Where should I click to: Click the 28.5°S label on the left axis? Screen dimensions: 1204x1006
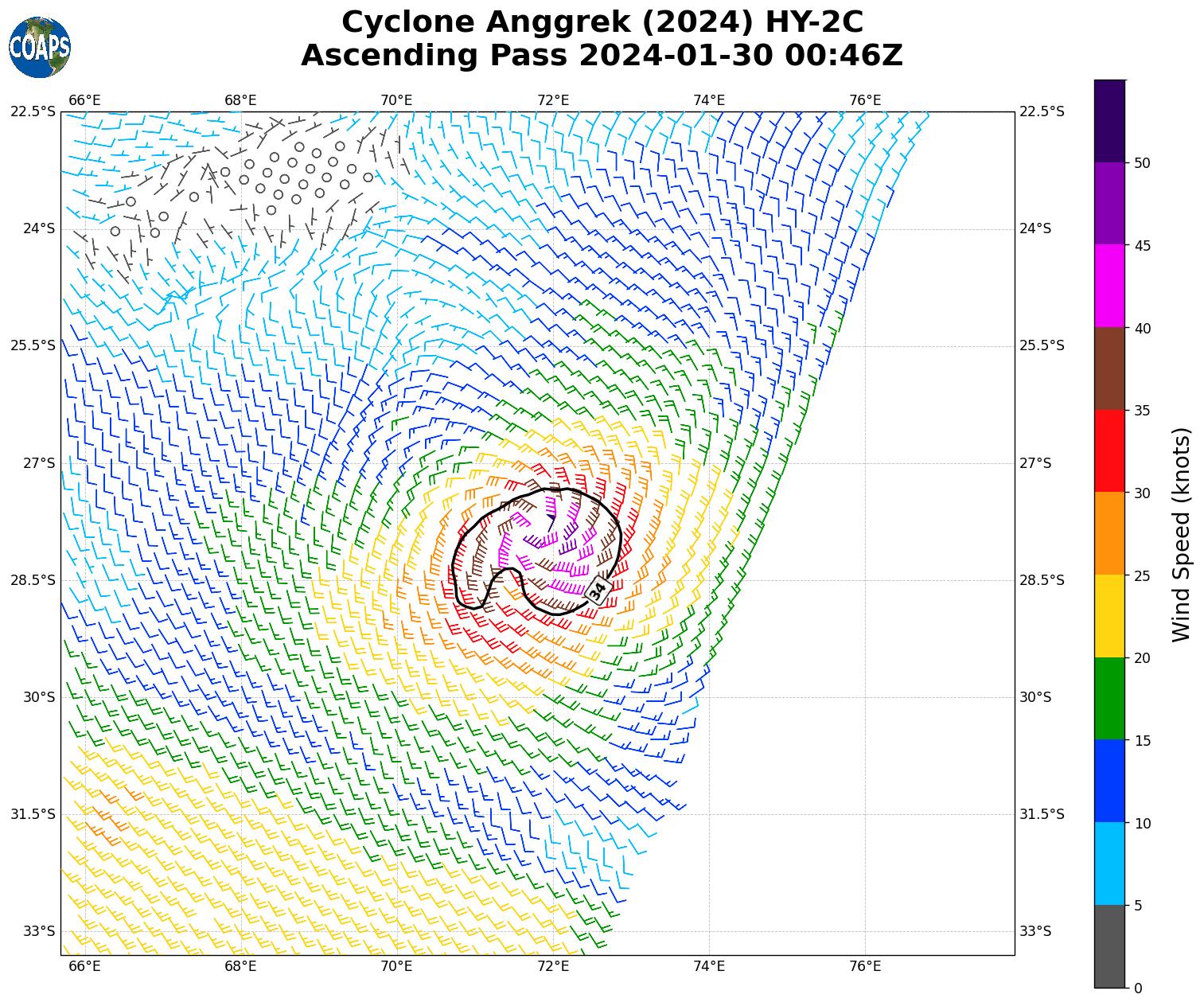(x=33, y=580)
